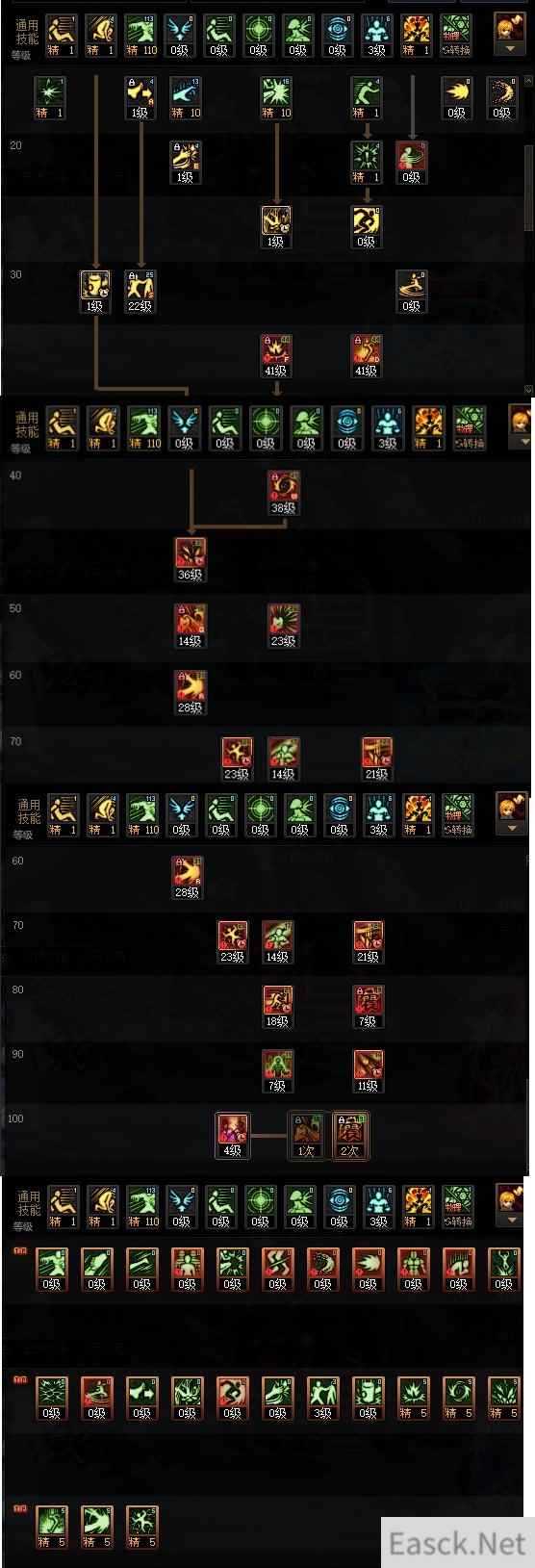Choose the 41级 skill with D hotkey

[367, 355]
